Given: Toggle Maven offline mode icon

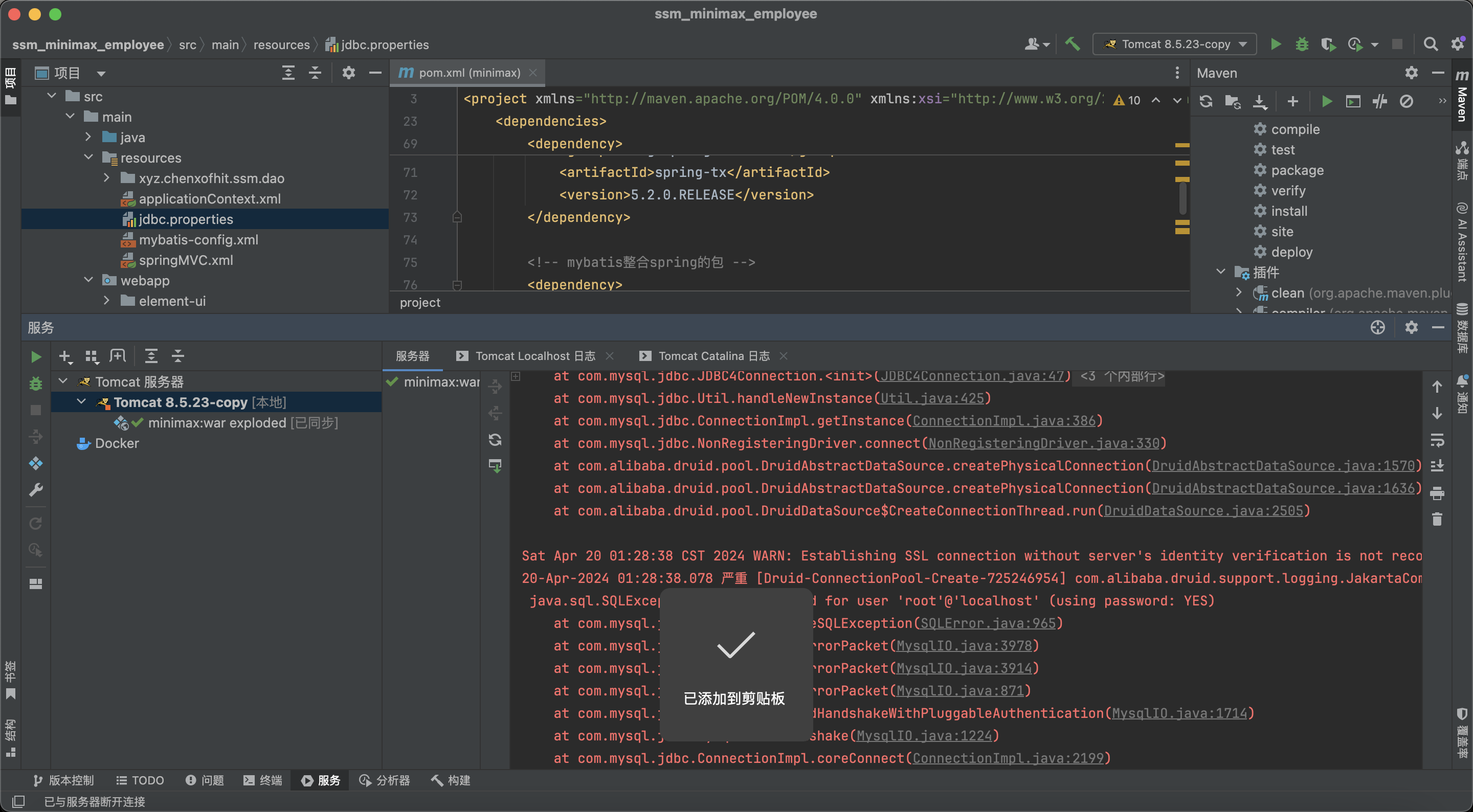Looking at the screenshot, I should [x=1380, y=102].
